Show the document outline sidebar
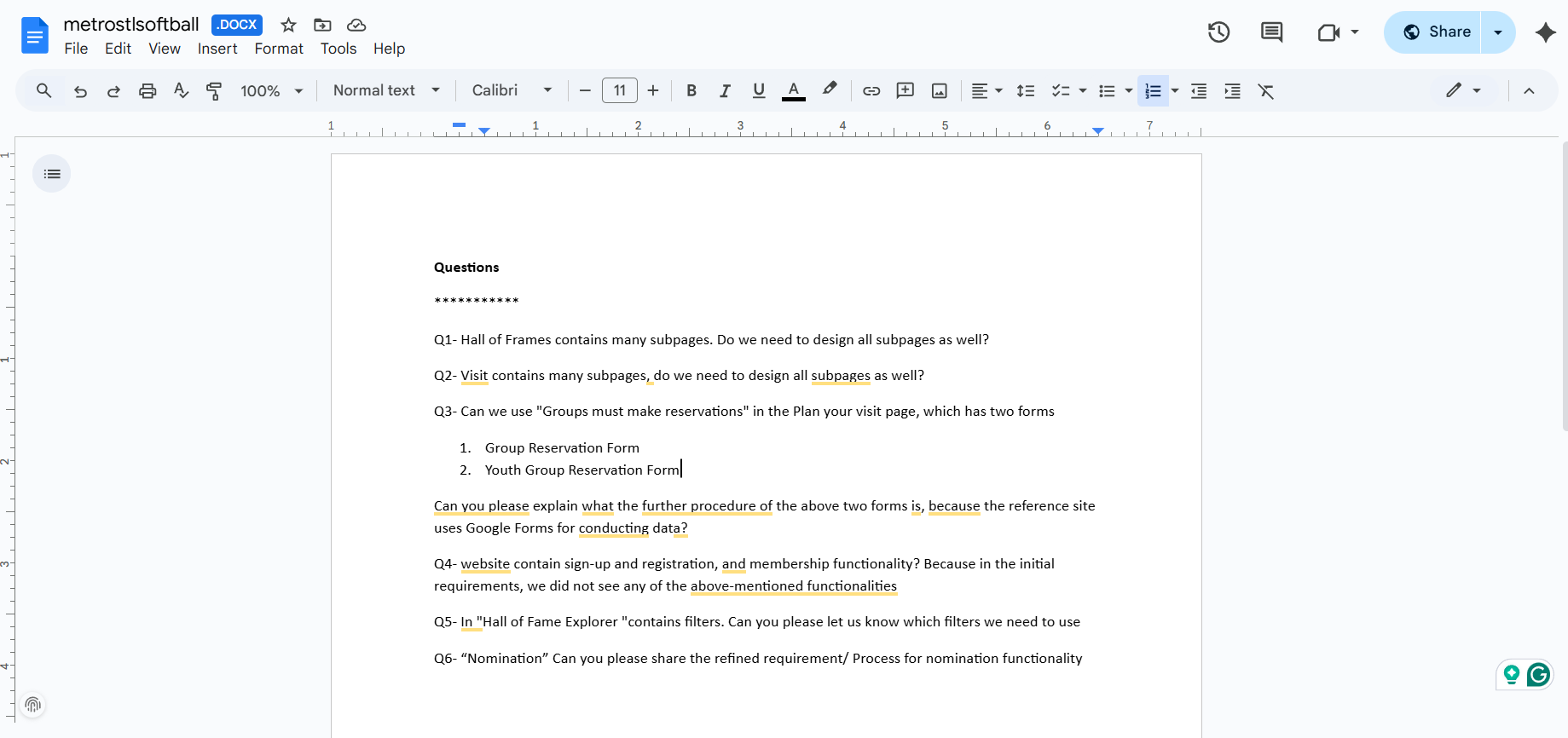Image resolution: width=1568 pixels, height=738 pixels. pos(52,174)
